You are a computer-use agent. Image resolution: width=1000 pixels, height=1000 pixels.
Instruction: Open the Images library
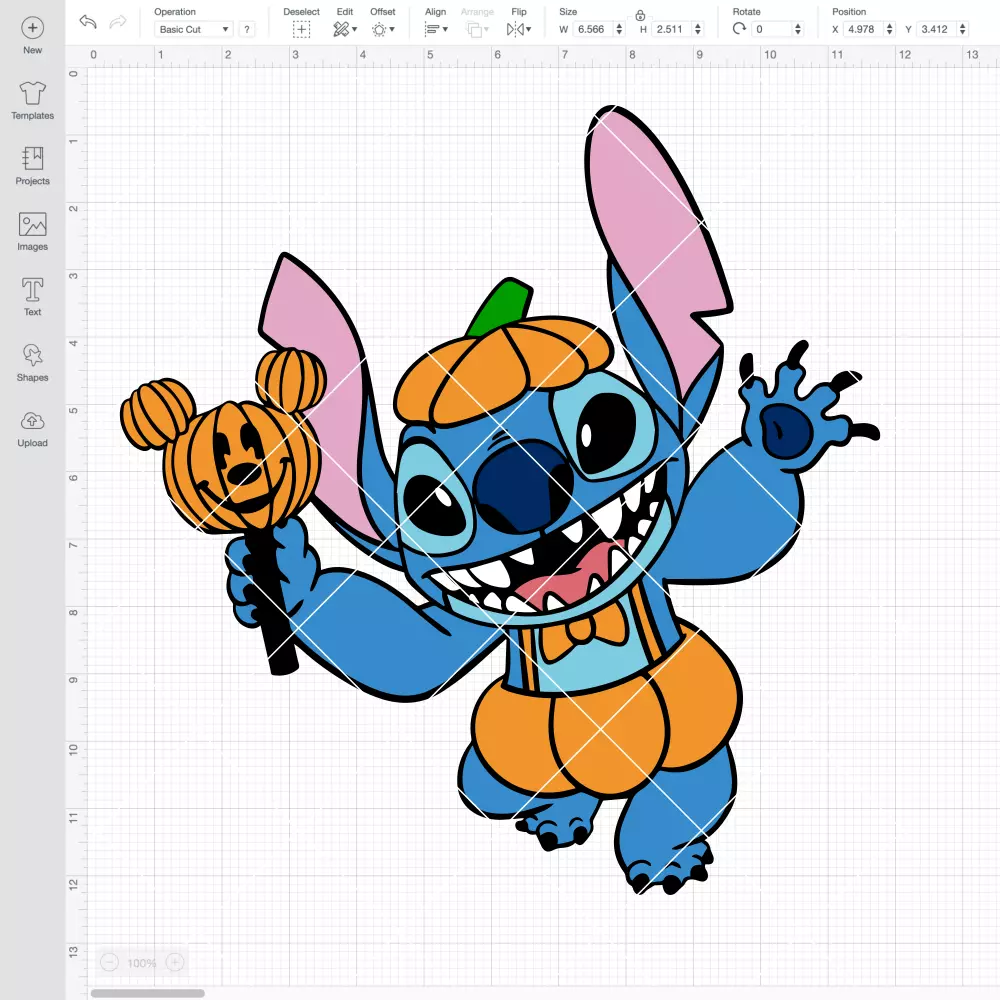coord(32,232)
